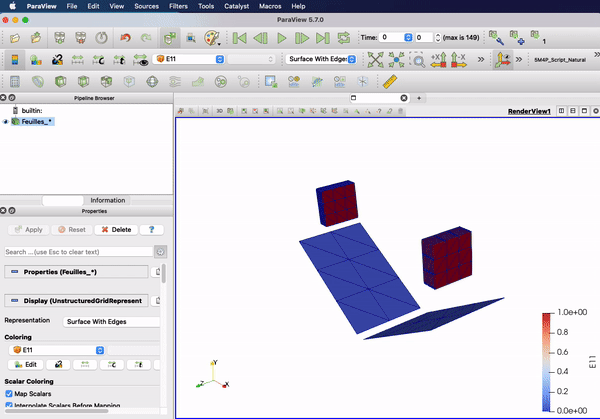600x419 pixels.
Task: Click the Delete button in Properties
Action: coord(115,229)
